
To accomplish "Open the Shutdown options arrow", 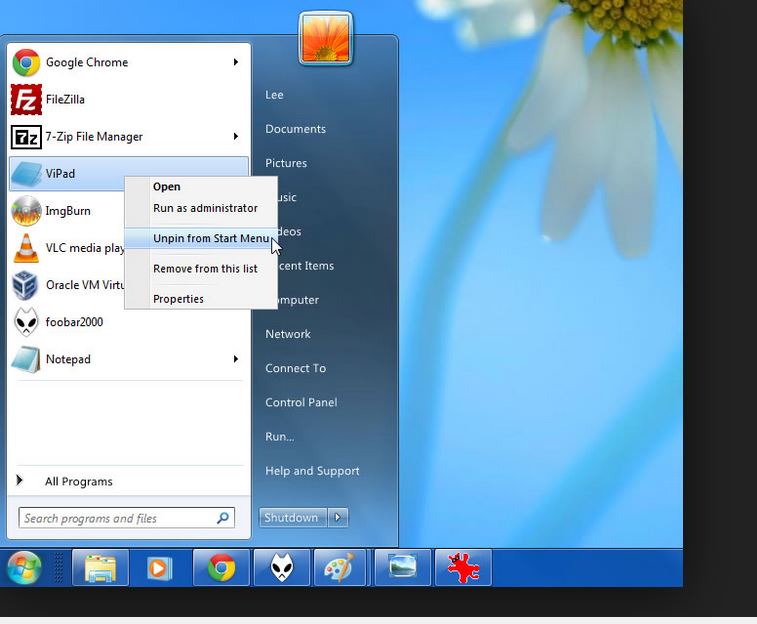I will [x=338, y=517].
